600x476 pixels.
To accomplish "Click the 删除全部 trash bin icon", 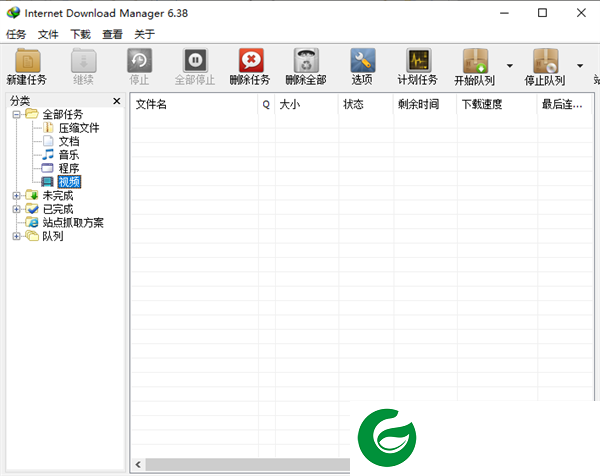I will (306, 60).
